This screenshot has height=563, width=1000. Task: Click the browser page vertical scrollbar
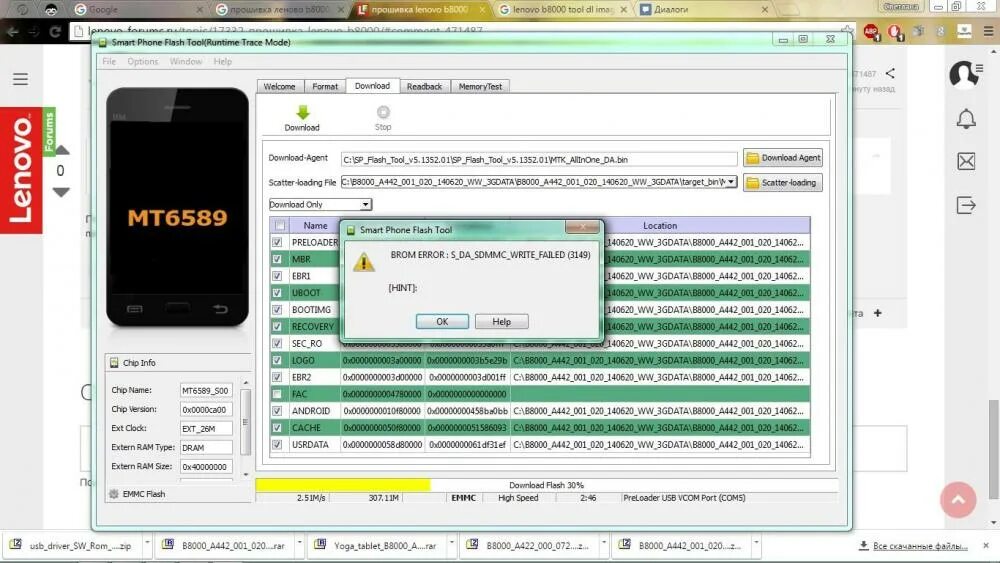coord(992,450)
